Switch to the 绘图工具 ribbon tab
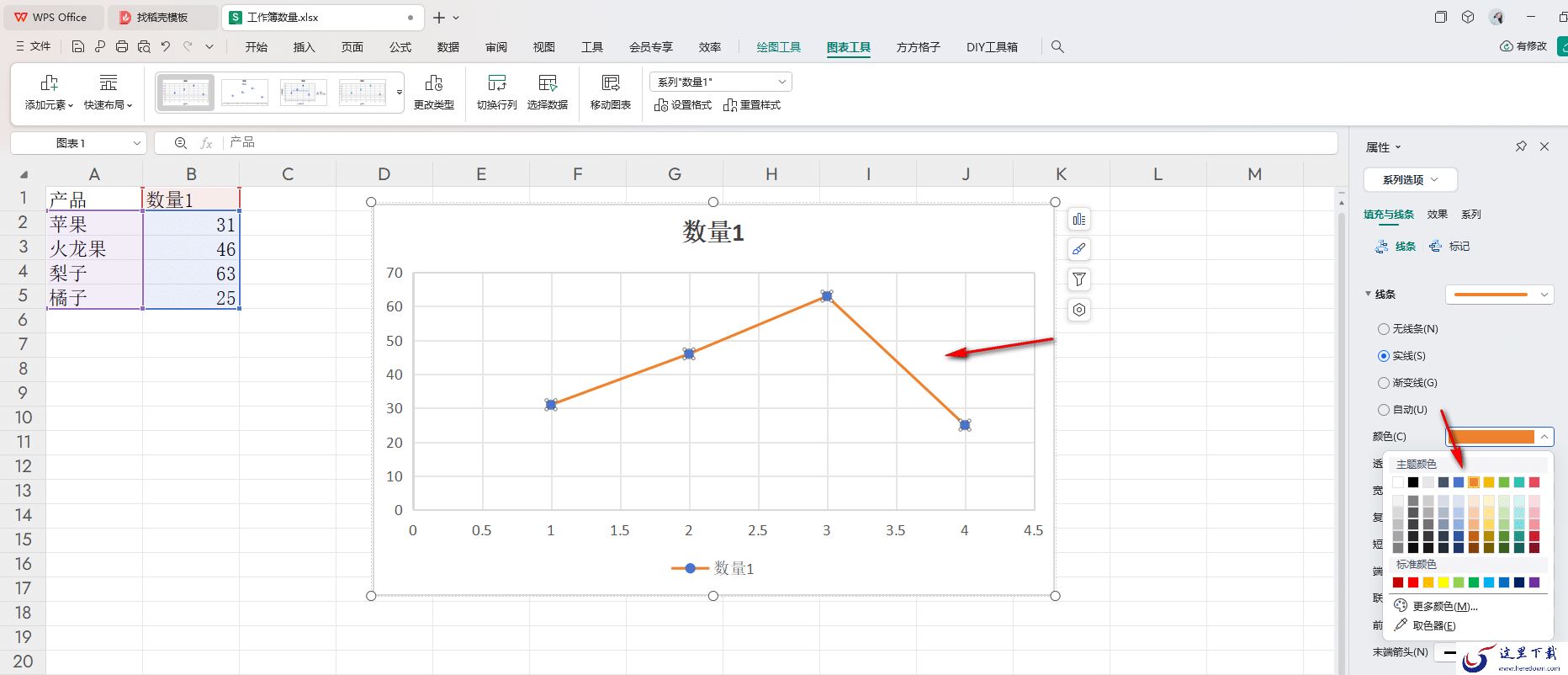Image resolution: width=1568 pixels, height=675 pixels. pos(779,47)
